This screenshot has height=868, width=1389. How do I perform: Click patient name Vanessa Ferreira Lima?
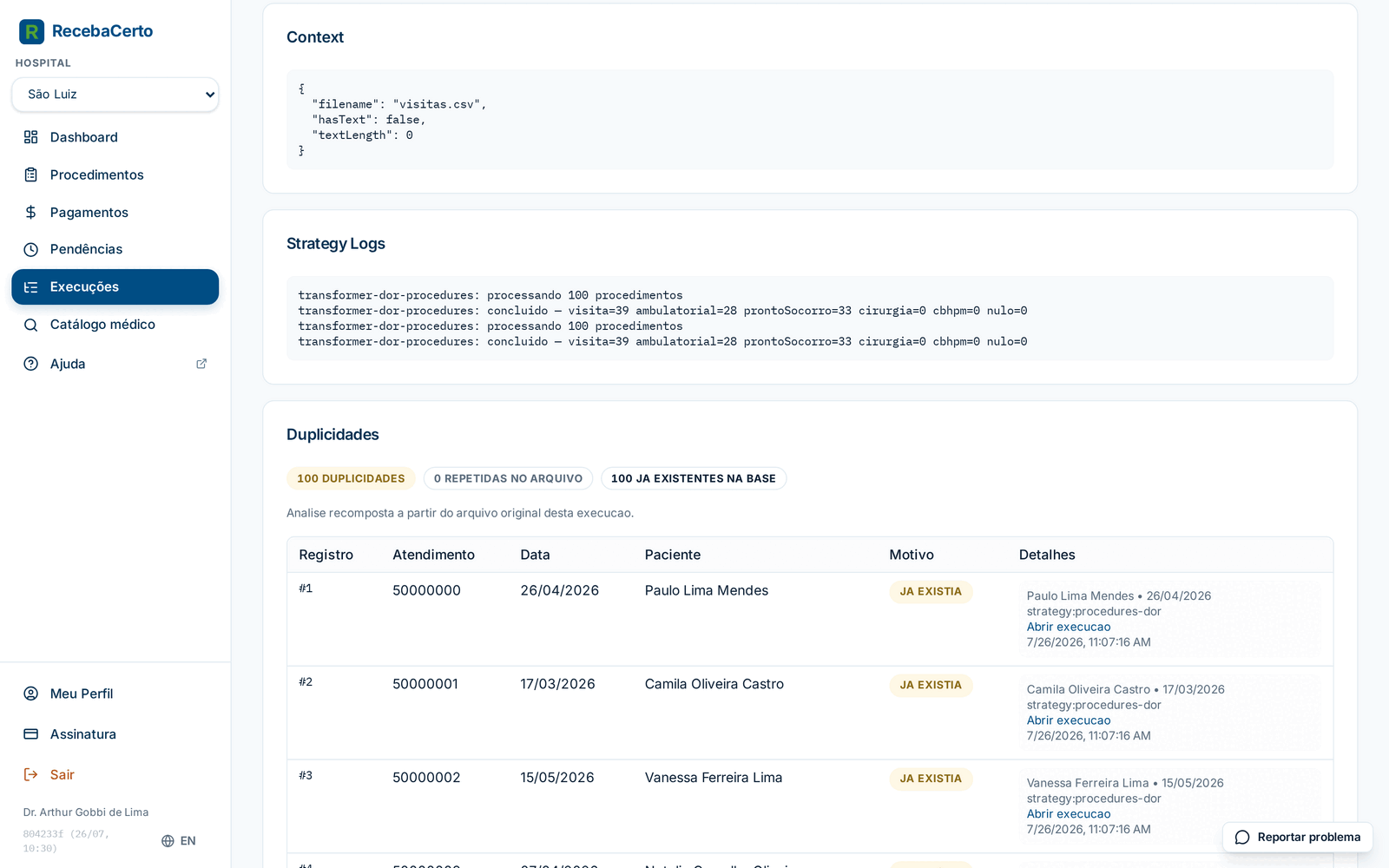(x=714, y=778)
